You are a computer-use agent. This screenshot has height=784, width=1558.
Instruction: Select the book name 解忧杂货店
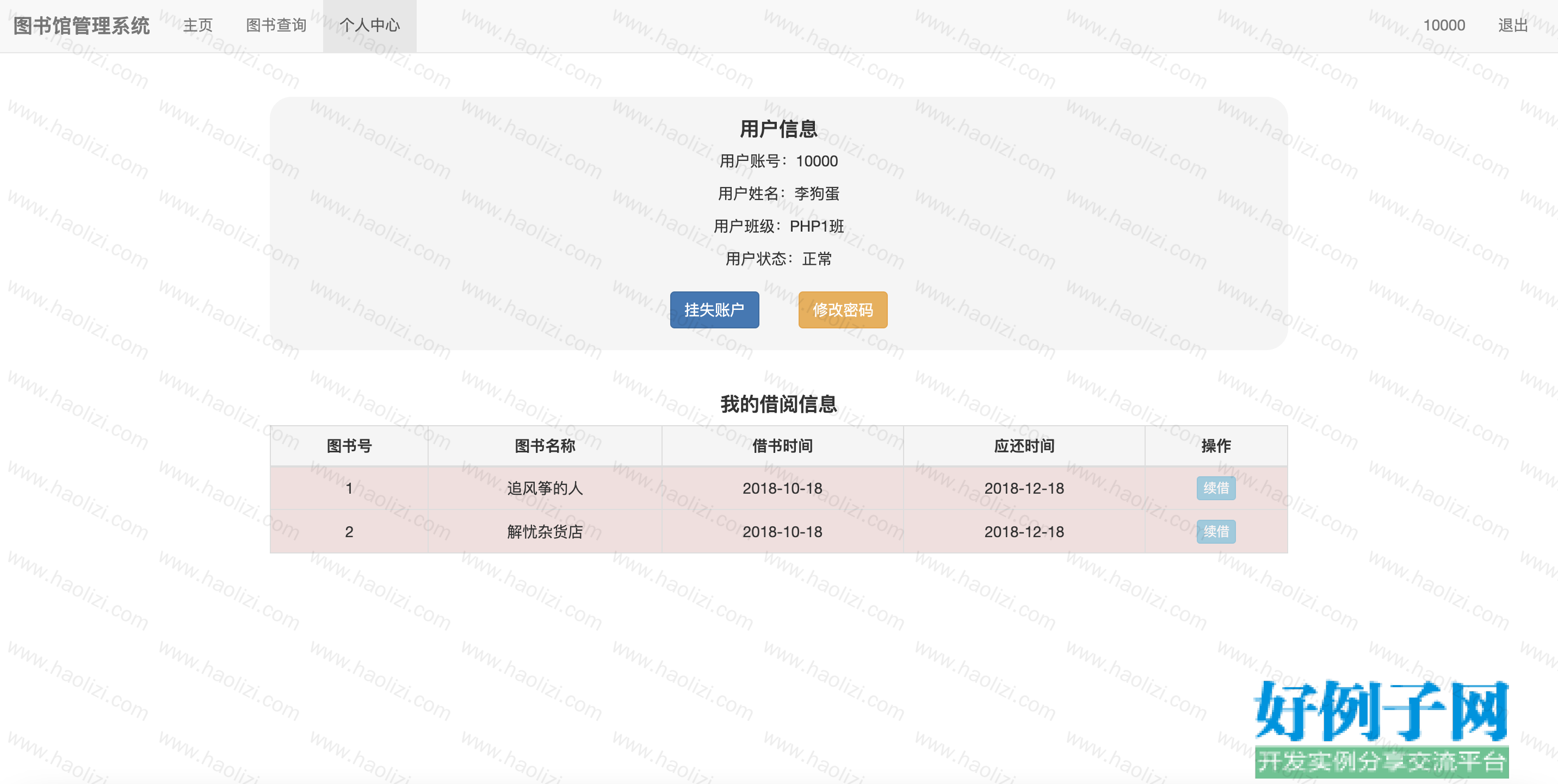tap(545, 532)
